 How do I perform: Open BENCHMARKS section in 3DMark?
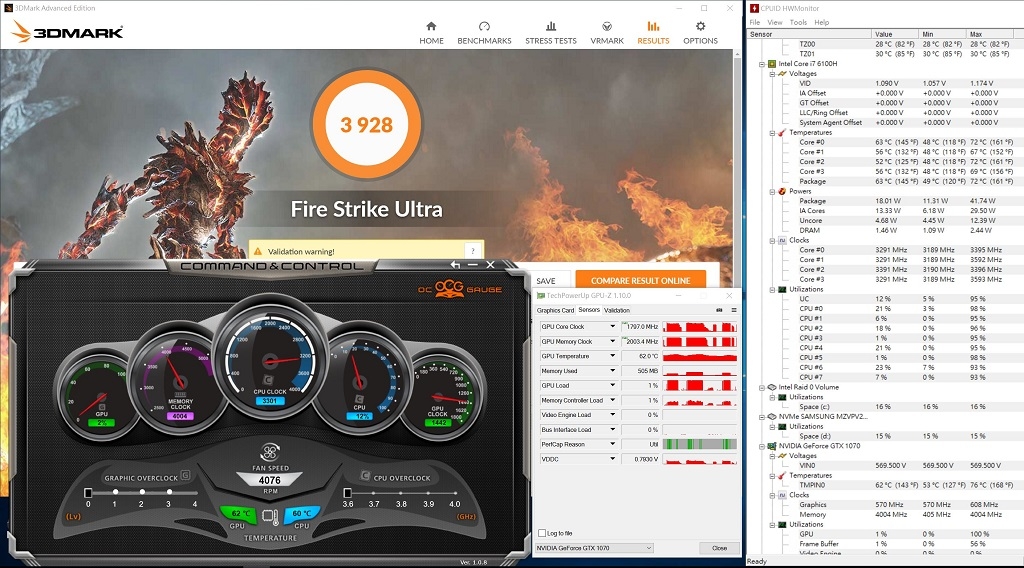point(484,33)
